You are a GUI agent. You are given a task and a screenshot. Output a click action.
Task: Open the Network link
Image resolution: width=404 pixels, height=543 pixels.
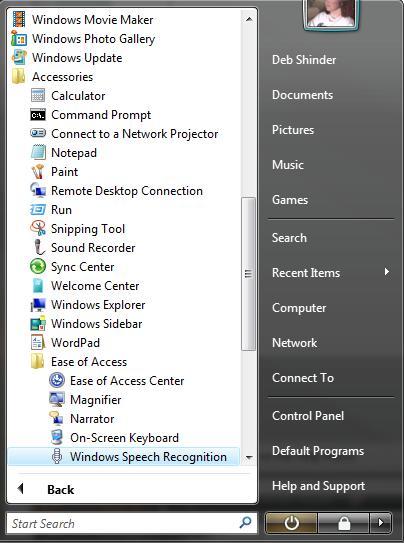(294, 343)
